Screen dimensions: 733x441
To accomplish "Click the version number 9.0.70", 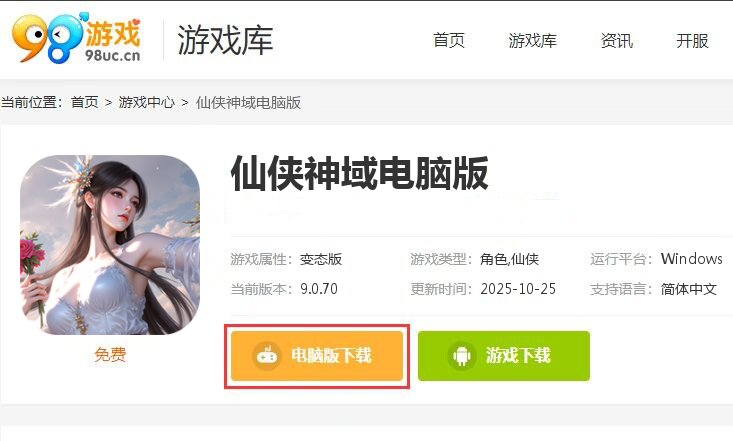I will (319, 289).
